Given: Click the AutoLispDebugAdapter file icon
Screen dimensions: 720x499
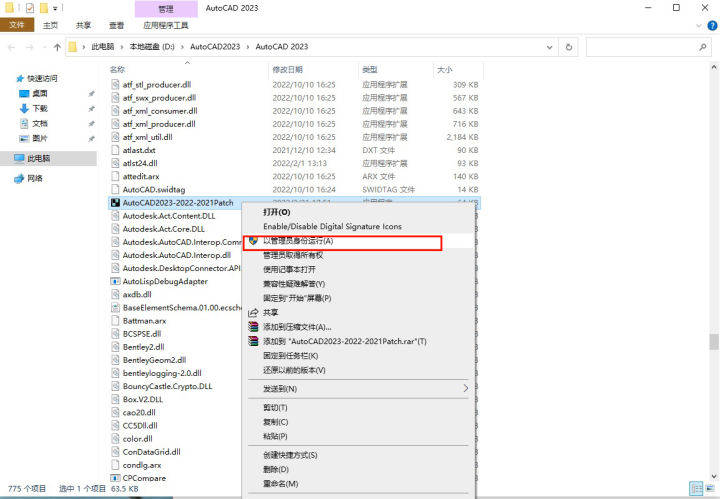Looking at the screenshot, I should tap(115, 281).
